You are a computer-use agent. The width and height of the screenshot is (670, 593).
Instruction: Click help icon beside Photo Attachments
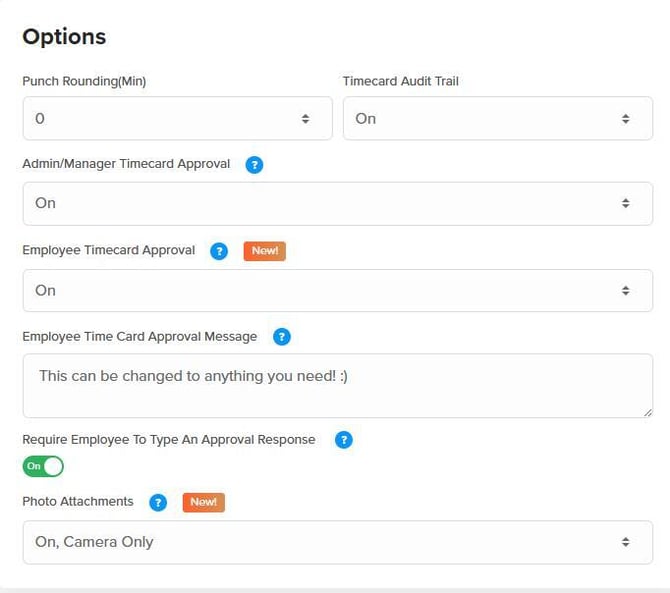click(x=157, y=502)
